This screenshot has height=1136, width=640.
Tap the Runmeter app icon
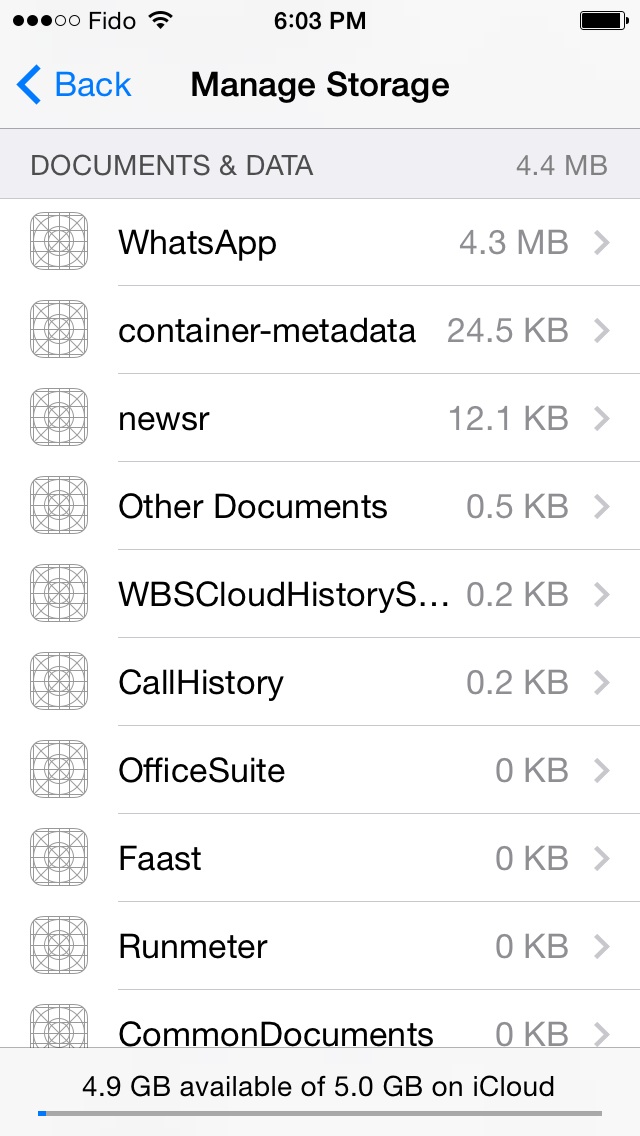pyautogui.click(x=59, y=945)
